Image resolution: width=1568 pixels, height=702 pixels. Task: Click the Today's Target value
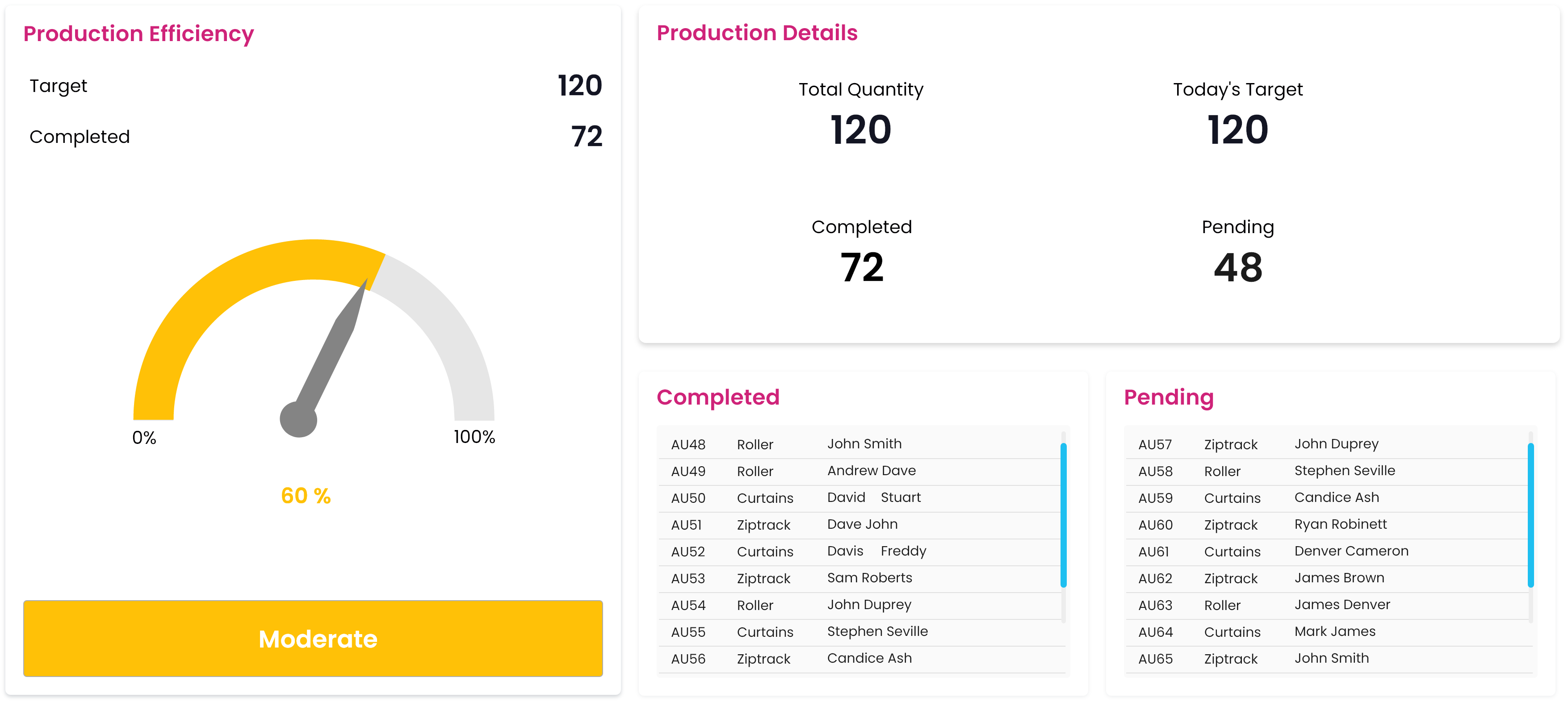click(x=1237, y=130)
